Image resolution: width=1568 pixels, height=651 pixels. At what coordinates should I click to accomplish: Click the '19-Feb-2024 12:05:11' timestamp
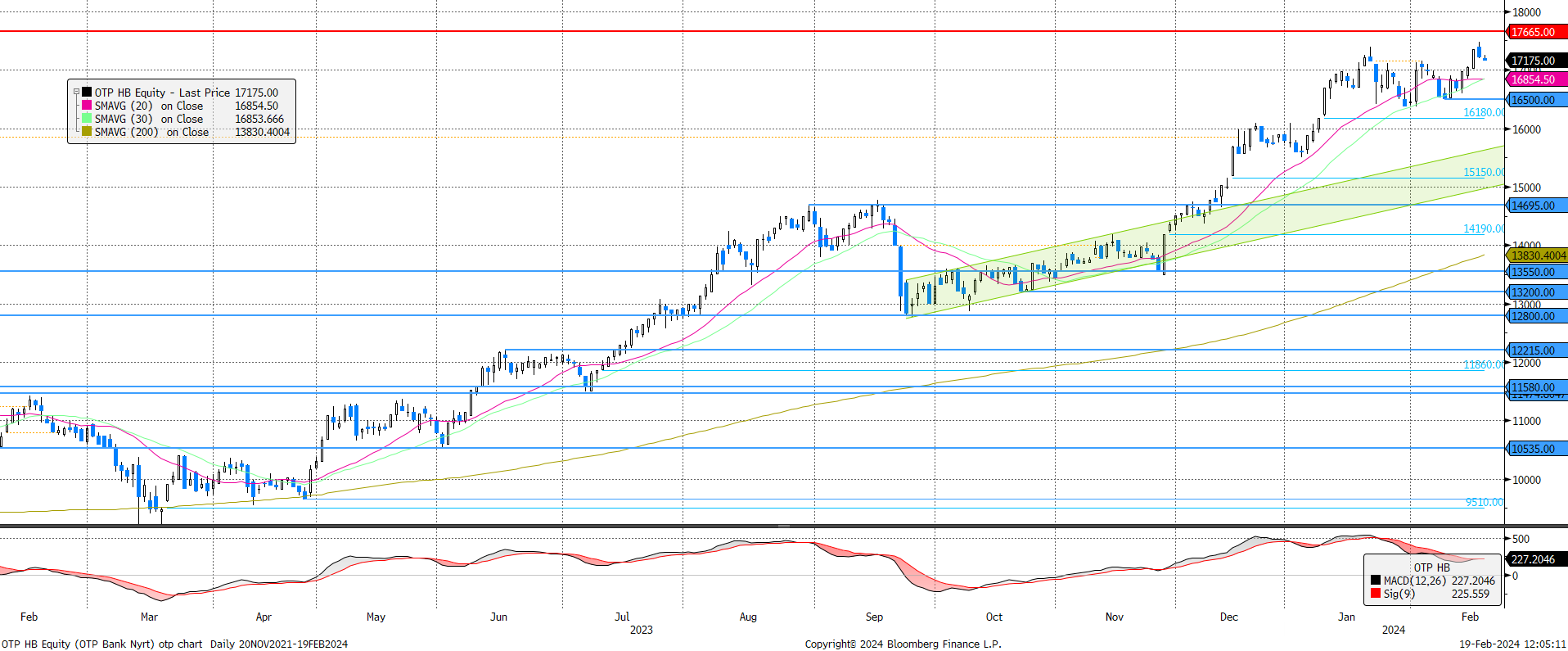1513,644
